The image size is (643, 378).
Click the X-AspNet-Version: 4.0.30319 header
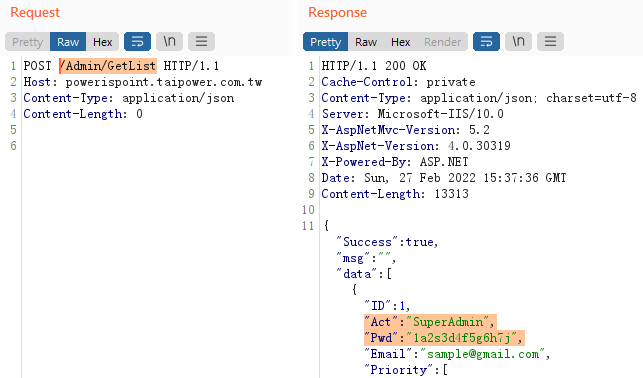coord(416,146)
